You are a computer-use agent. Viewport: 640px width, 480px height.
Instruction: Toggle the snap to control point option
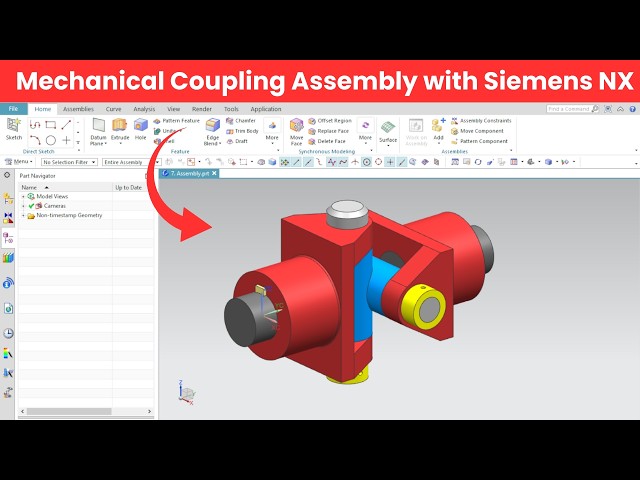pyautogui.click(x=320, y=162)
